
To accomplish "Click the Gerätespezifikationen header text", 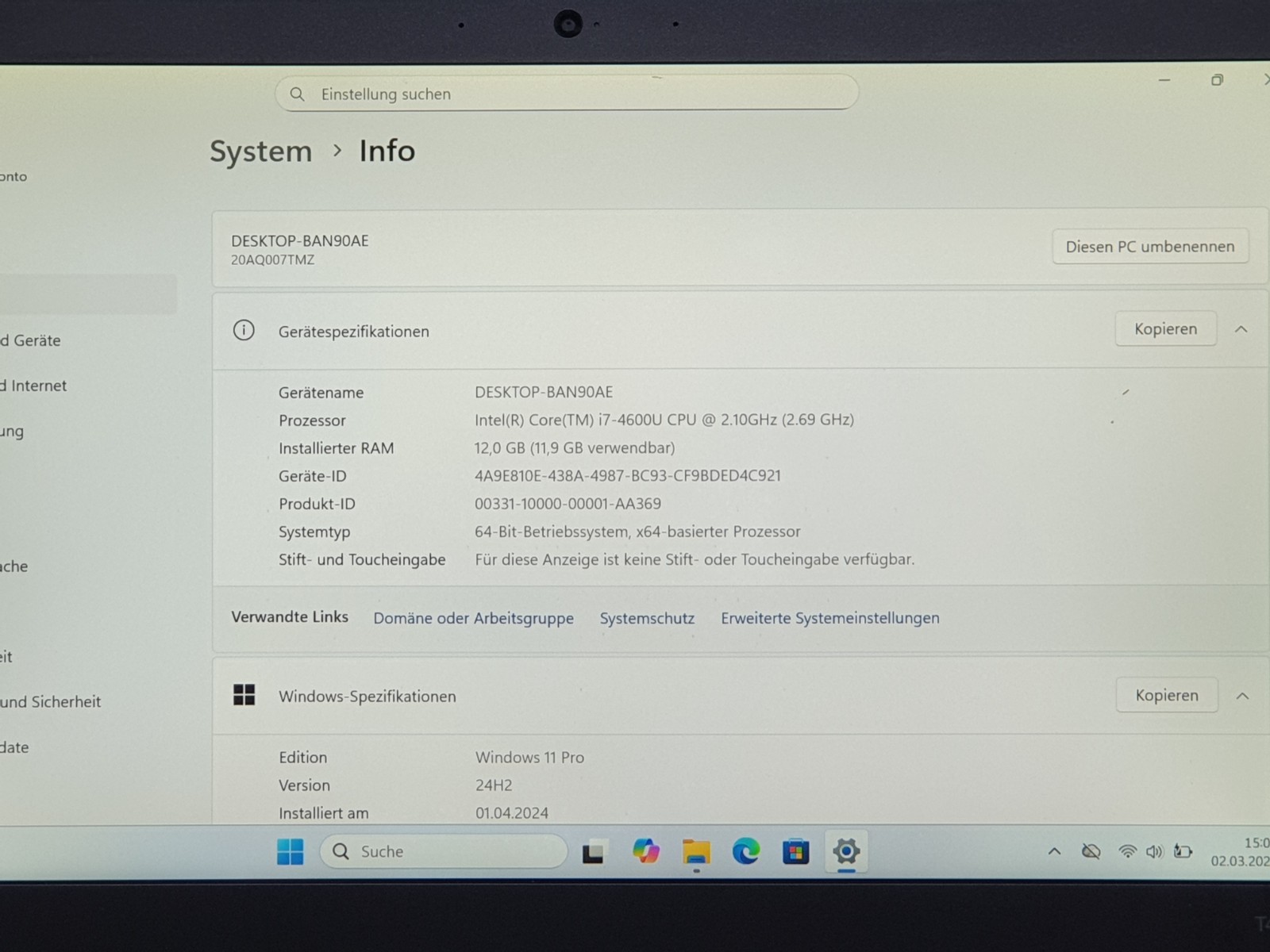I will click(x=353, y=332).
